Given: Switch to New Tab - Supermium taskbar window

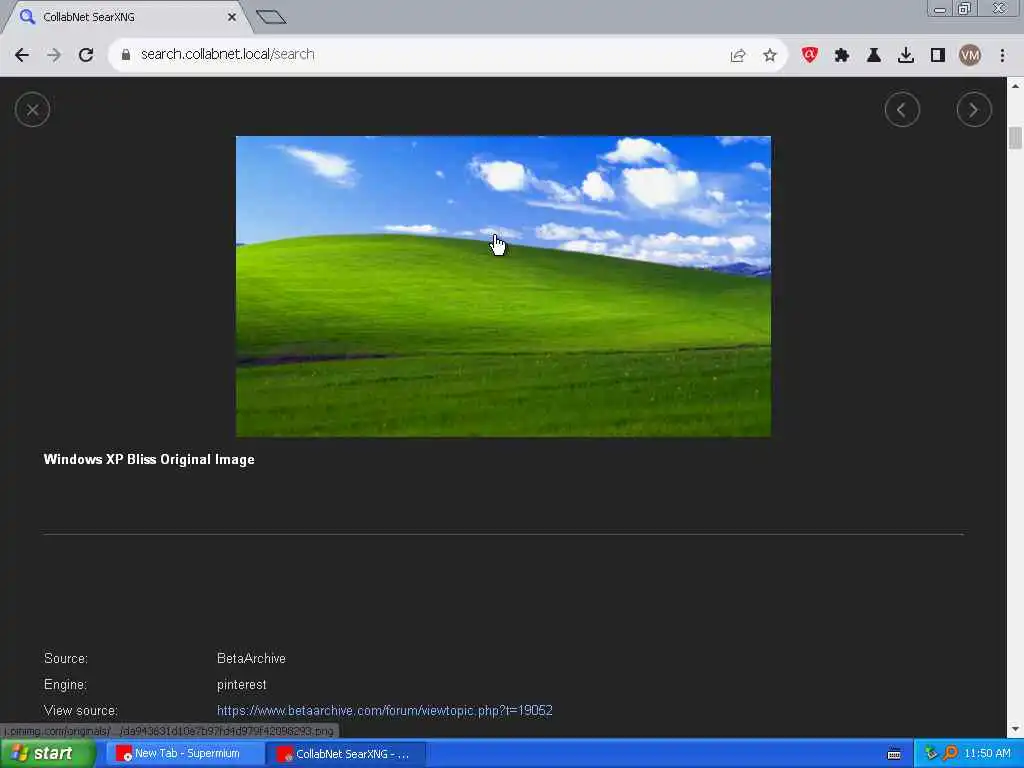Looking at the screenshot, I should (184, 754).
